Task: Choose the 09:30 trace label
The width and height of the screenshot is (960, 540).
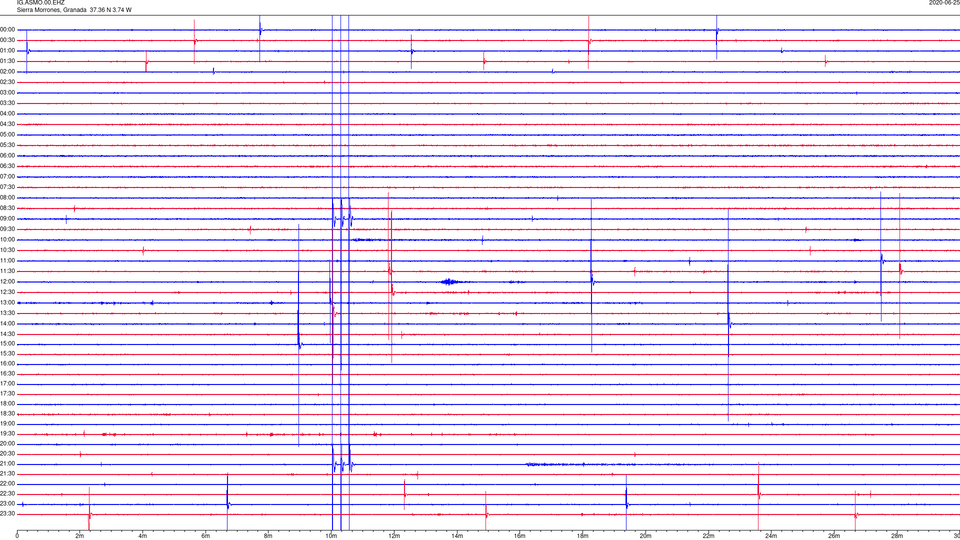Action: point(7,229)
